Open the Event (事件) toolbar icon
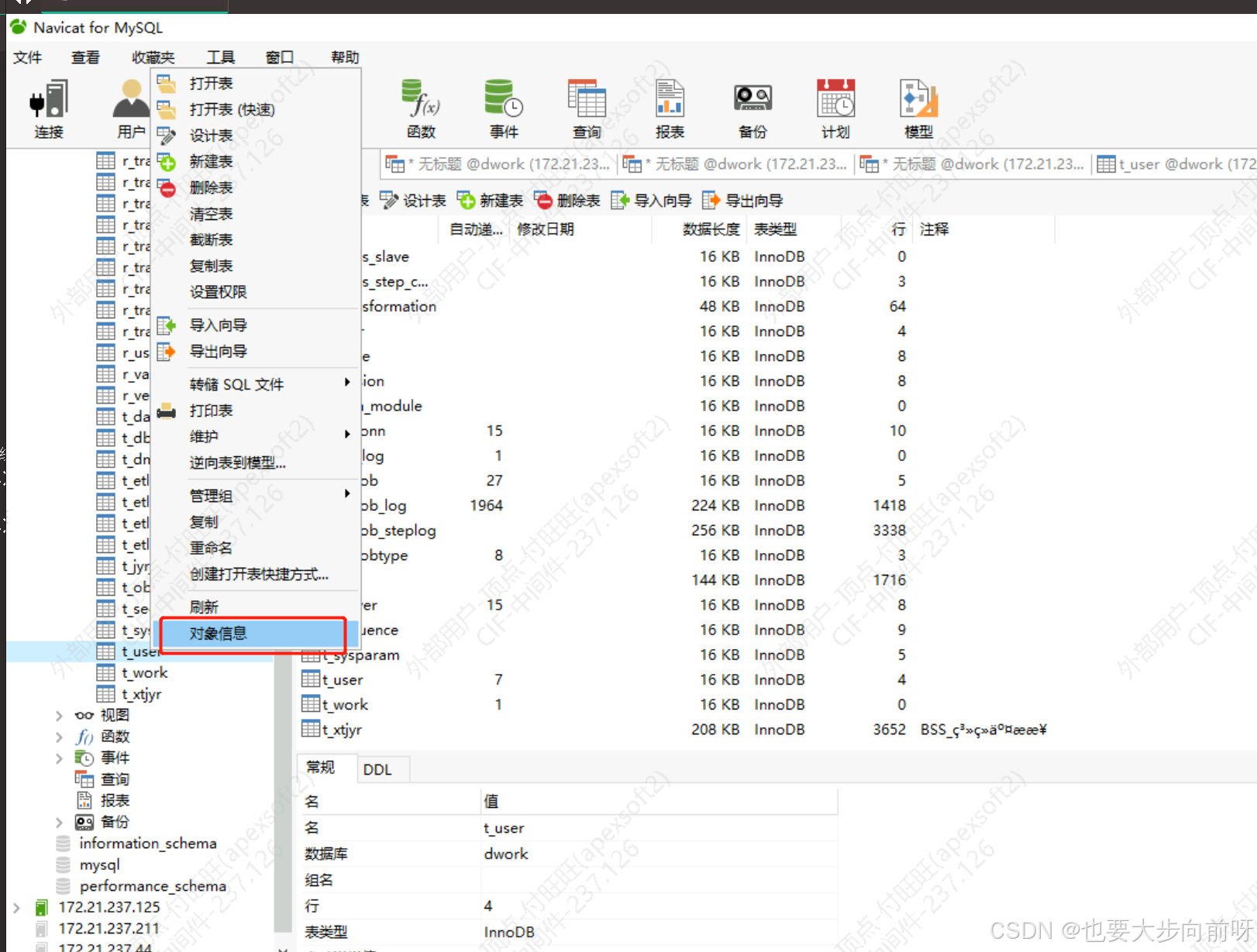The height and width of the screenshot is (952, 1257). [504, 108]
